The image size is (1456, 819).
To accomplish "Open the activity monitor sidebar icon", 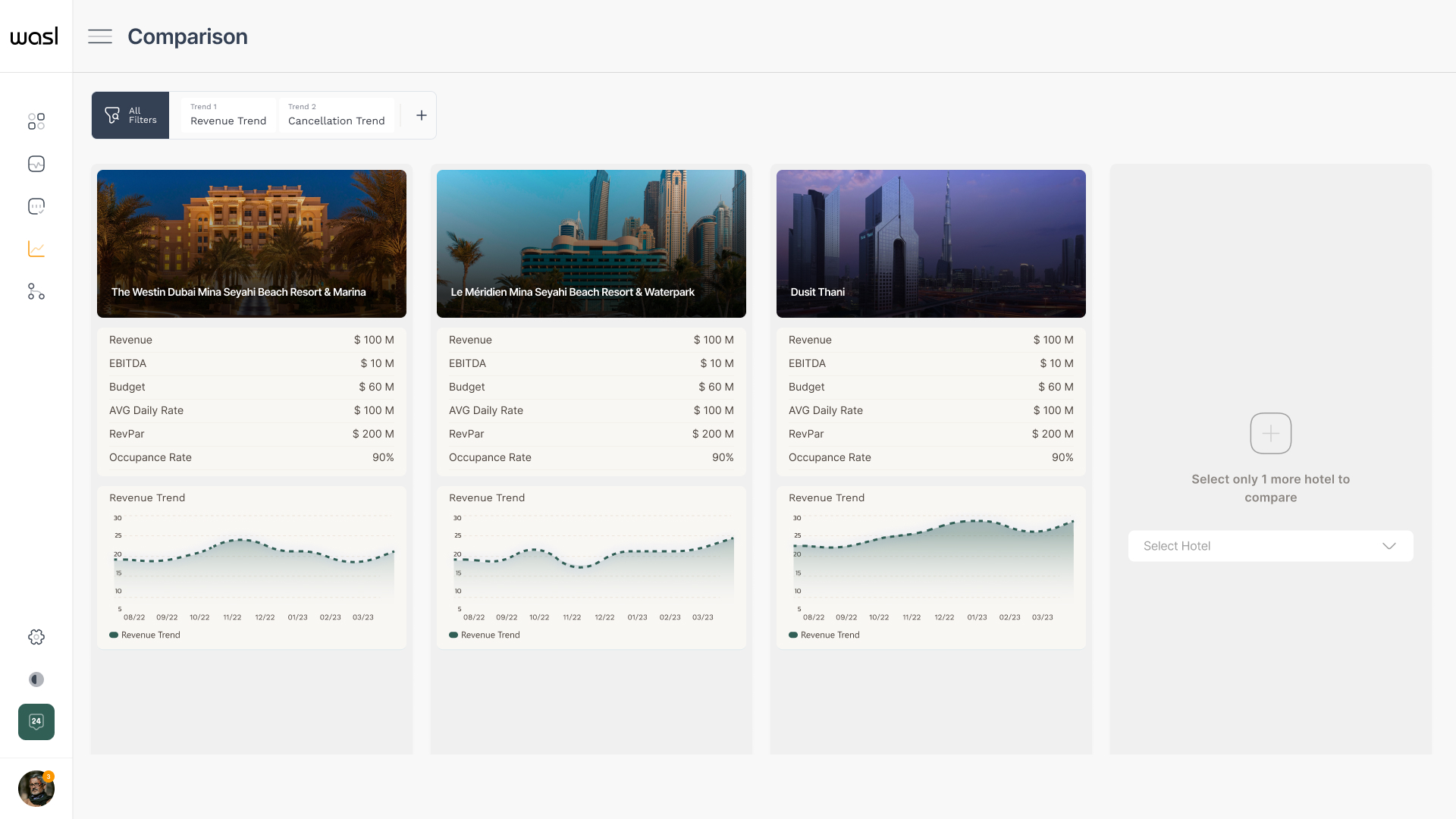I will point(36,164).
